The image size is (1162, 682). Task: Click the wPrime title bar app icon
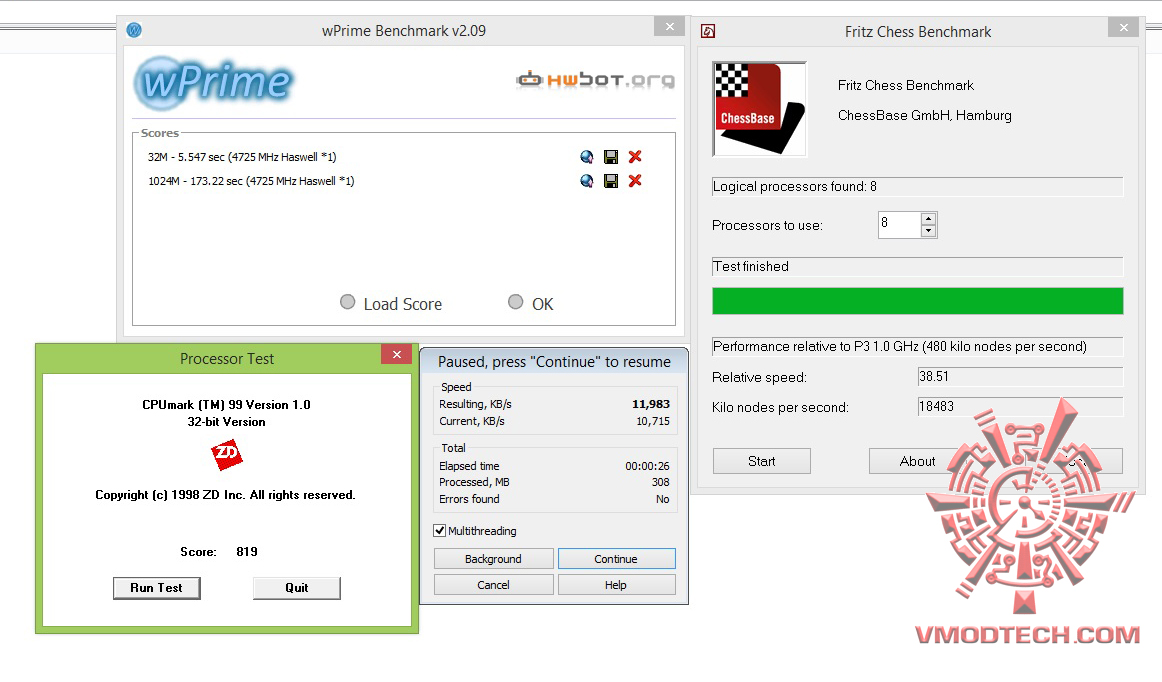(x=134, y=30)
